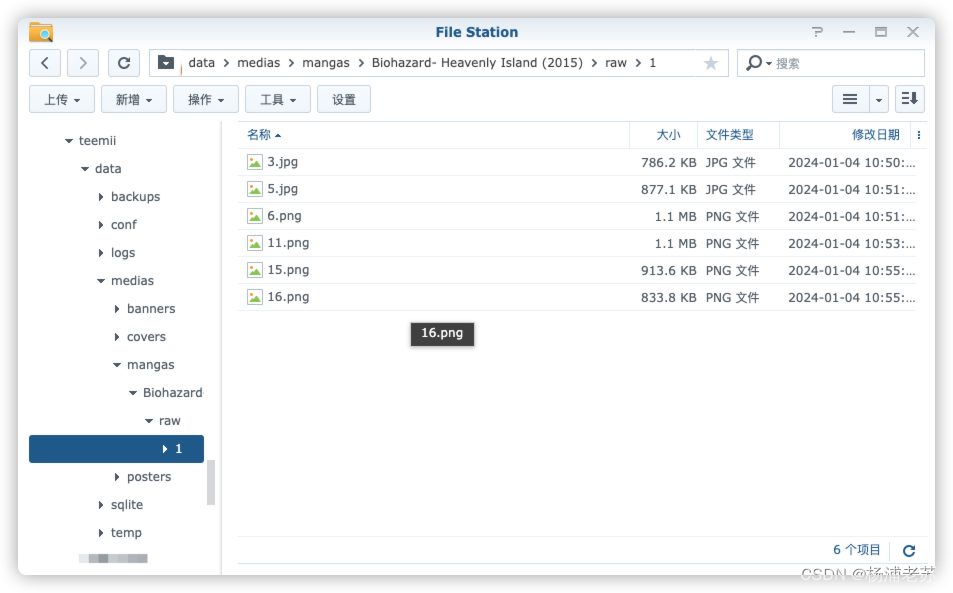Click the File Station folder logo
Screen dimensions: 953x593
point(41,32)
